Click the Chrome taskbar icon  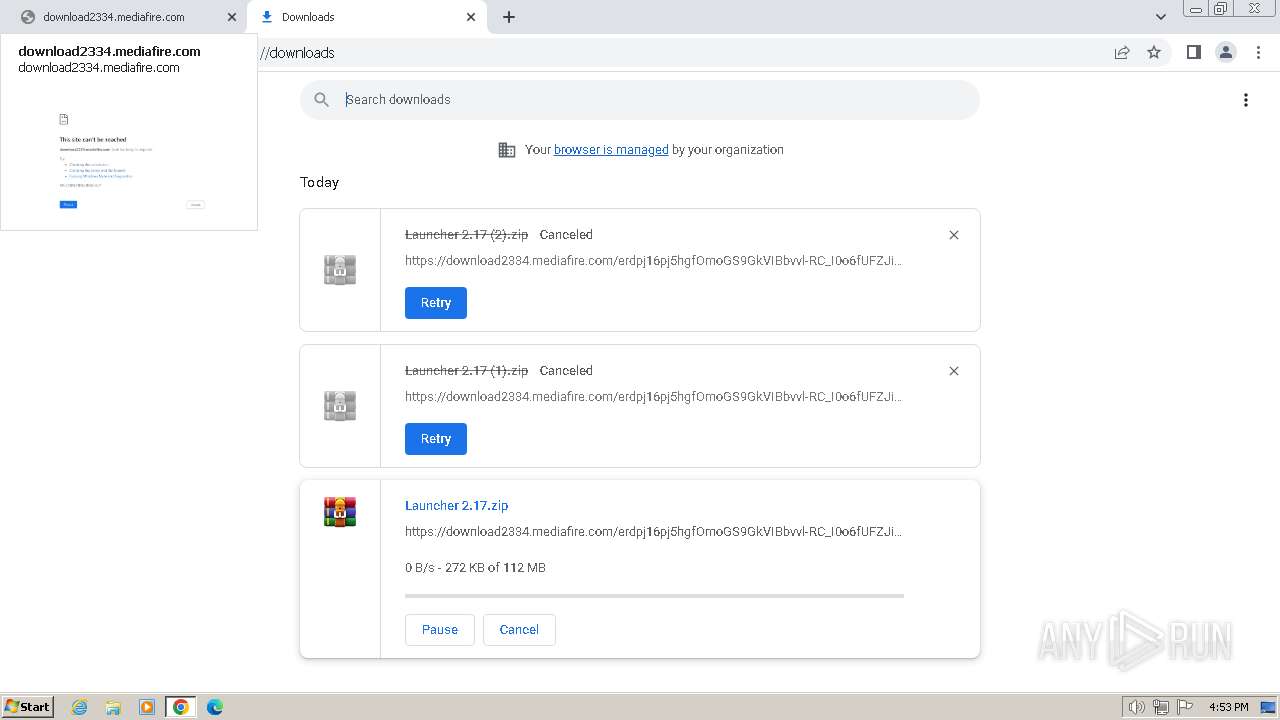[x=181, y=707]
